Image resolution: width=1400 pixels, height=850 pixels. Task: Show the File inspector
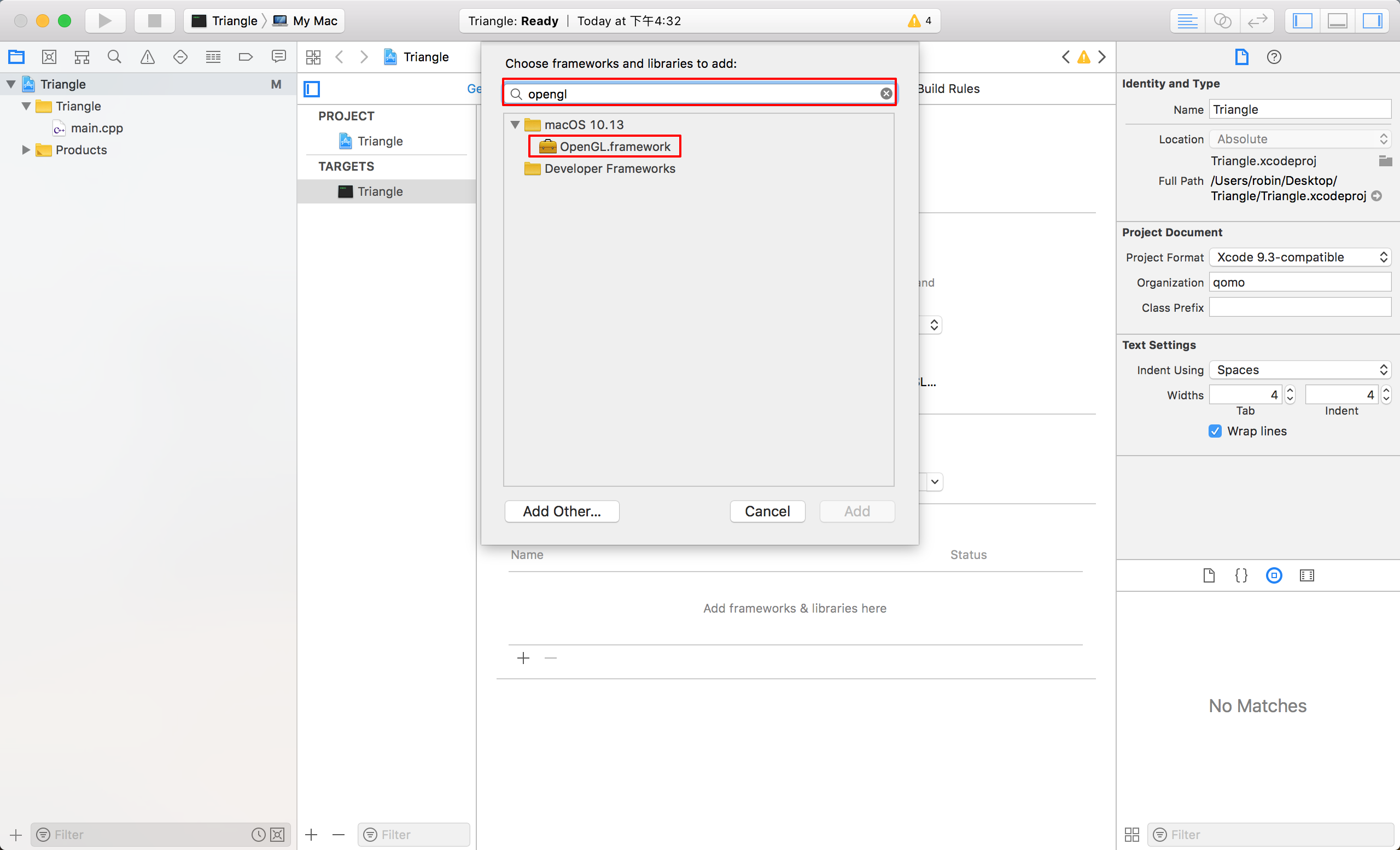click(1241, 57)
